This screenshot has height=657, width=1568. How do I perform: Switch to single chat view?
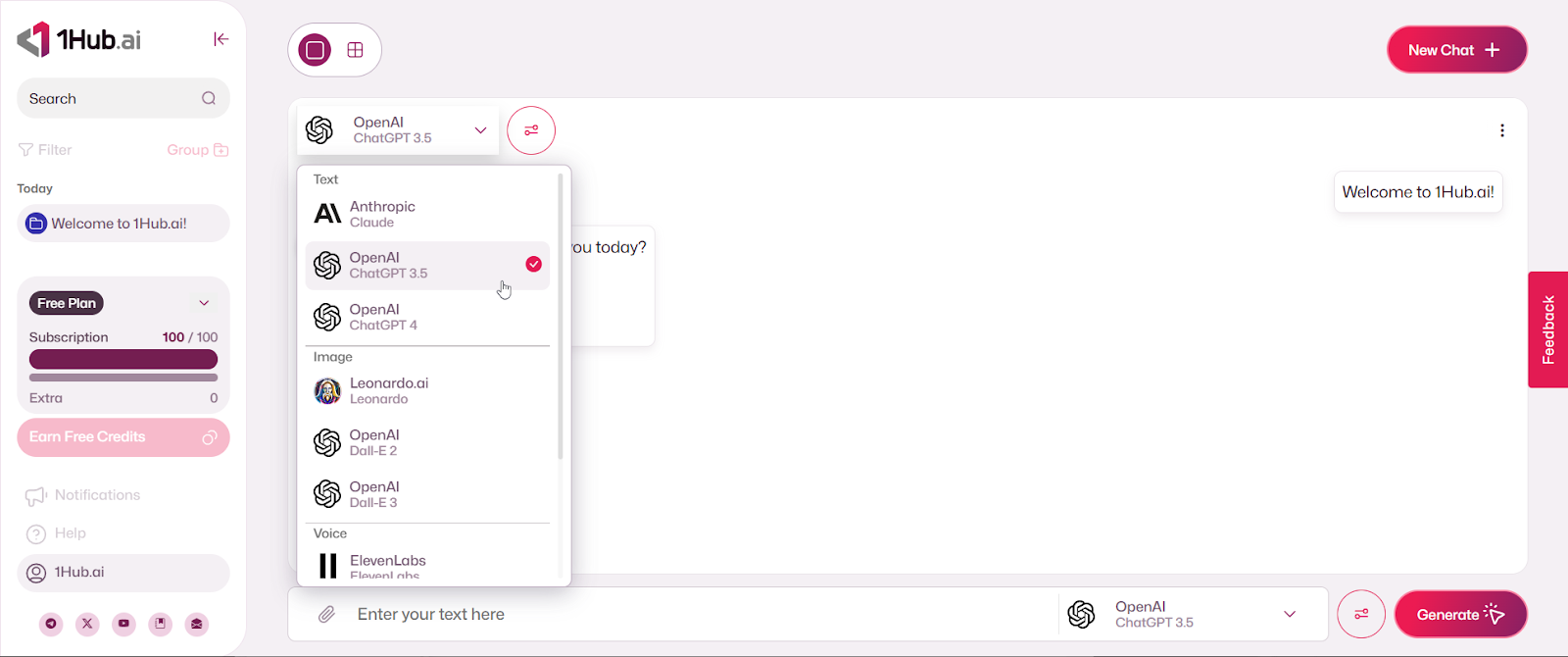point(316,50)
